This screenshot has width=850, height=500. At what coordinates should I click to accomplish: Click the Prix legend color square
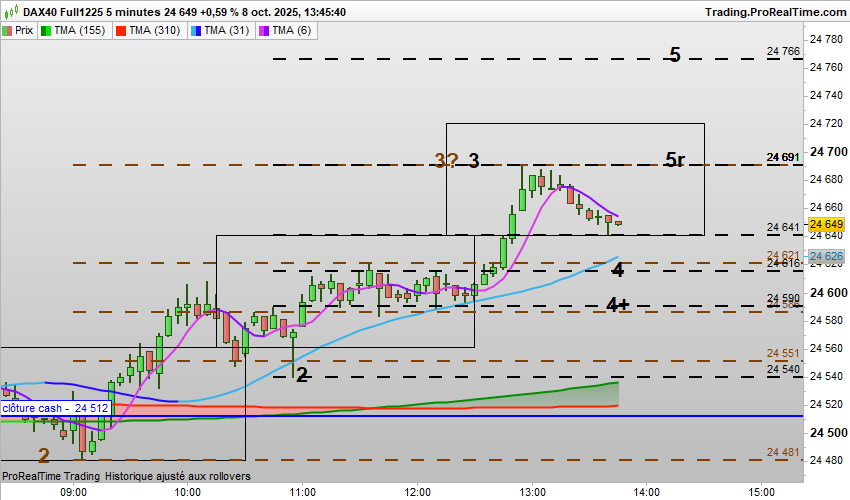point(7,31)
